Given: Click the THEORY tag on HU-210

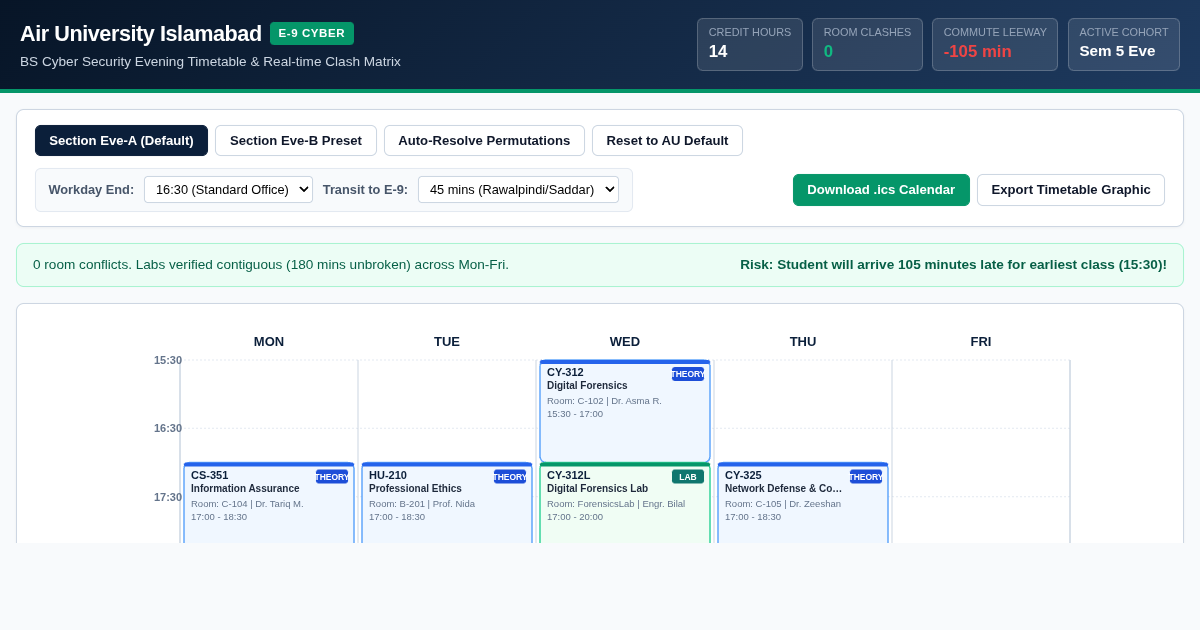Looking at the screenshot, I should click(510, 477).
